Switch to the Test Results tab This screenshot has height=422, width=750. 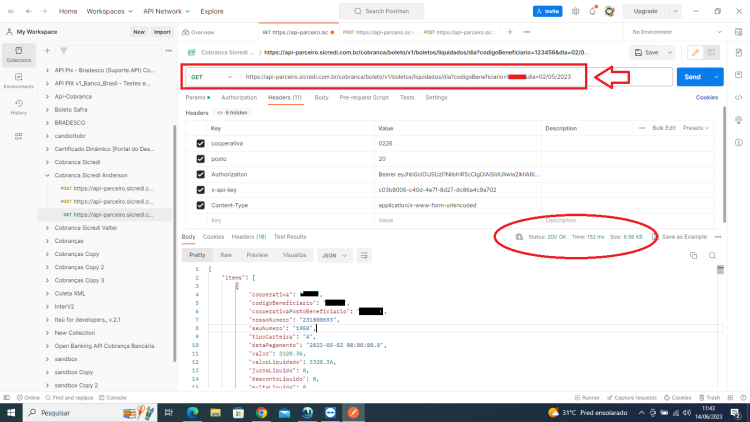coord(290,237)
